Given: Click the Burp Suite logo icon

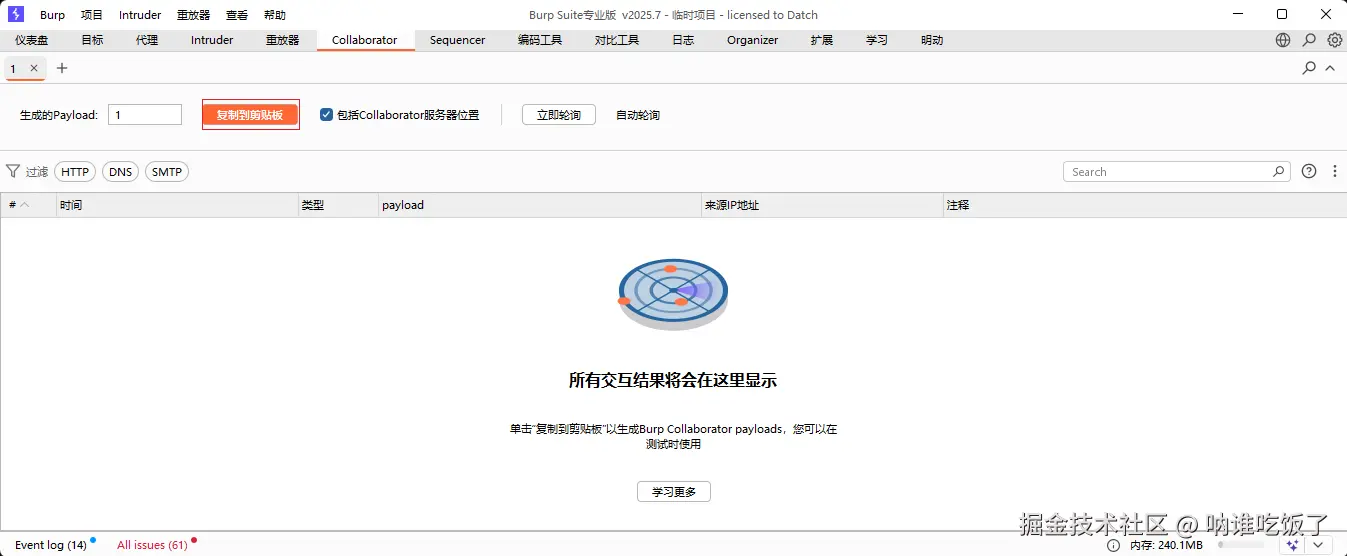Looking at the screenshot, I should [16, 14].
